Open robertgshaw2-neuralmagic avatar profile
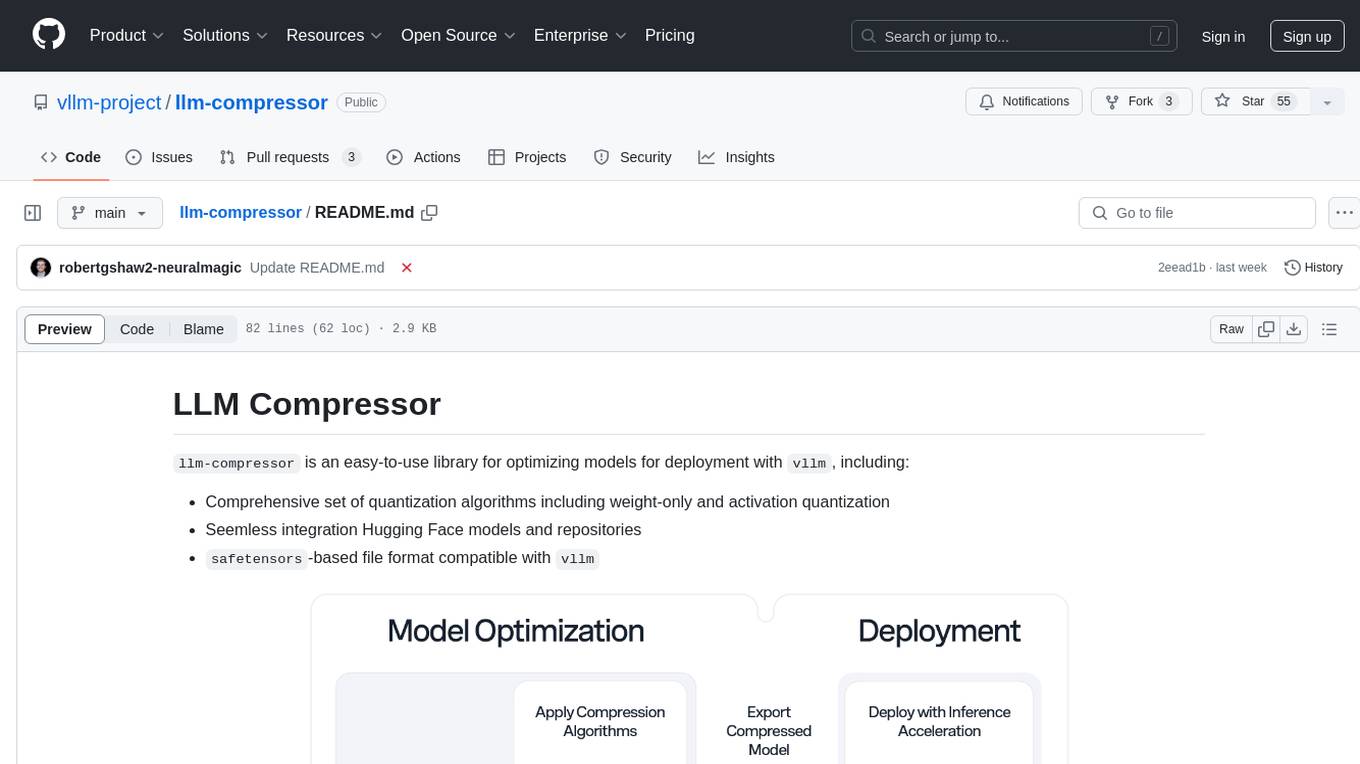1360x764 pixels. (x=41, y=268)
